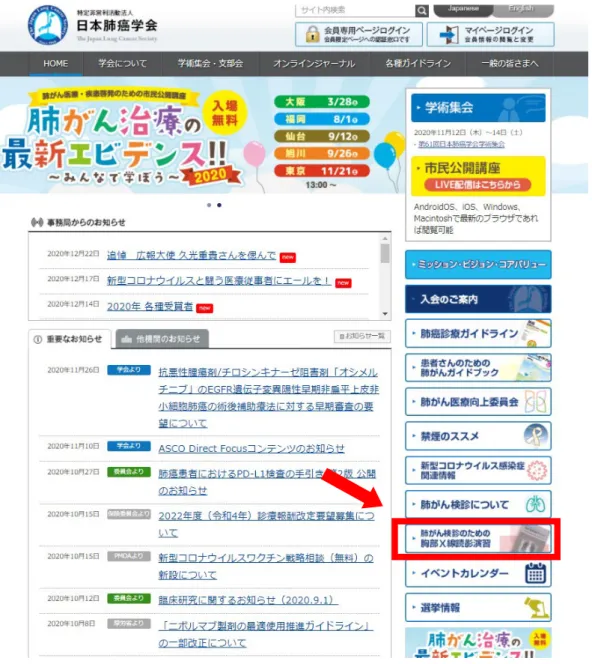Click the padlock icon on member login

pos(313,34)
